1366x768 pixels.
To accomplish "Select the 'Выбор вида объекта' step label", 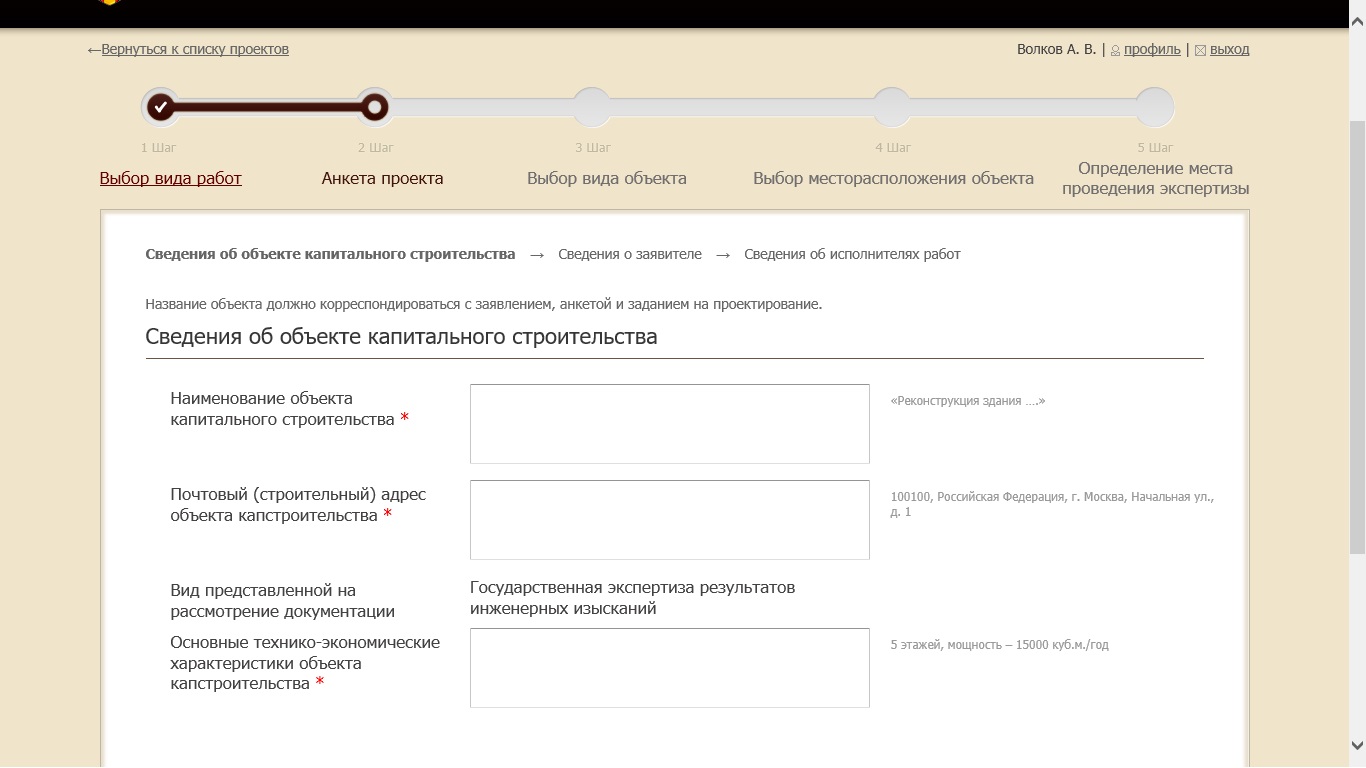I will click(607, 178).
